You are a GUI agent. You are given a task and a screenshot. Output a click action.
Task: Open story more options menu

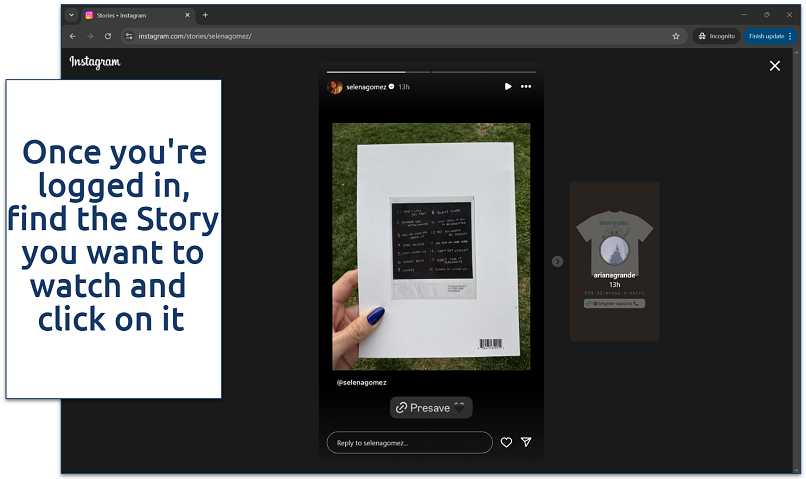pos(526,87)
